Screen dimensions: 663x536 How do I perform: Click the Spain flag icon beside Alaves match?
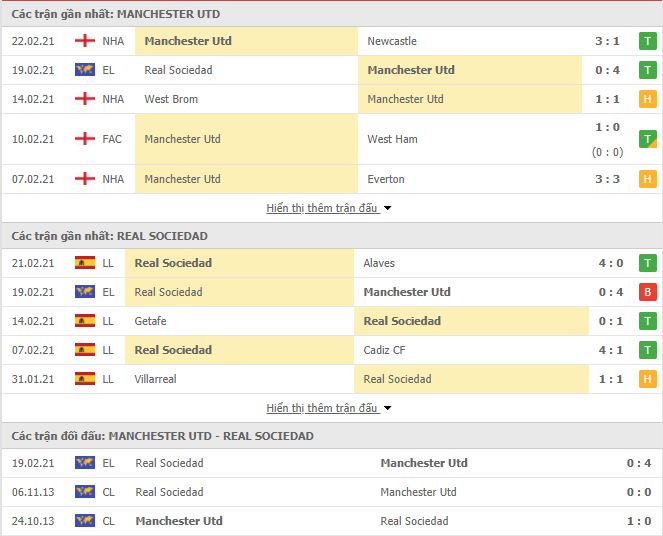coord(85,263)
